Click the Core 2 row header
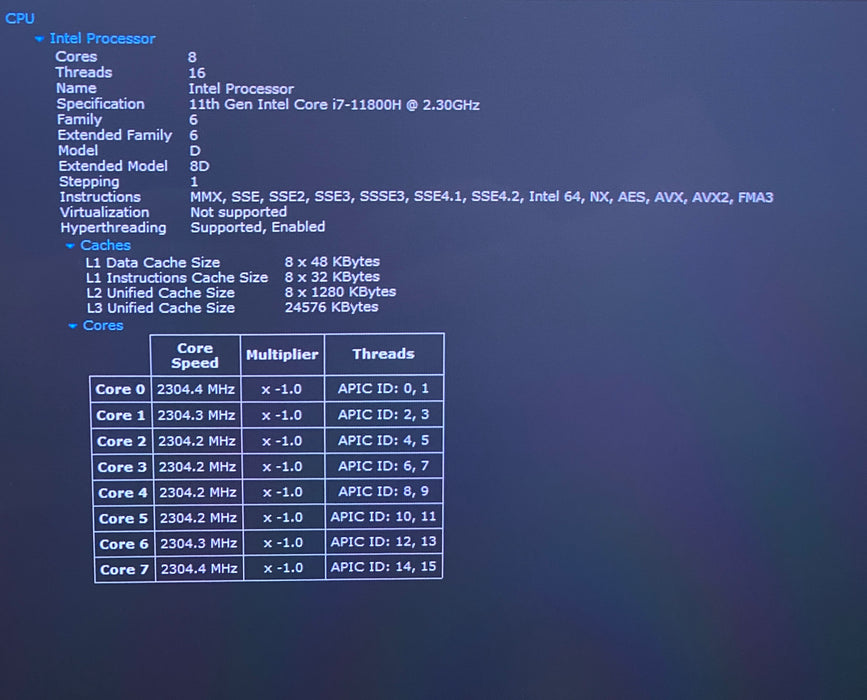867x700 pixels. [x=122, y=441]
